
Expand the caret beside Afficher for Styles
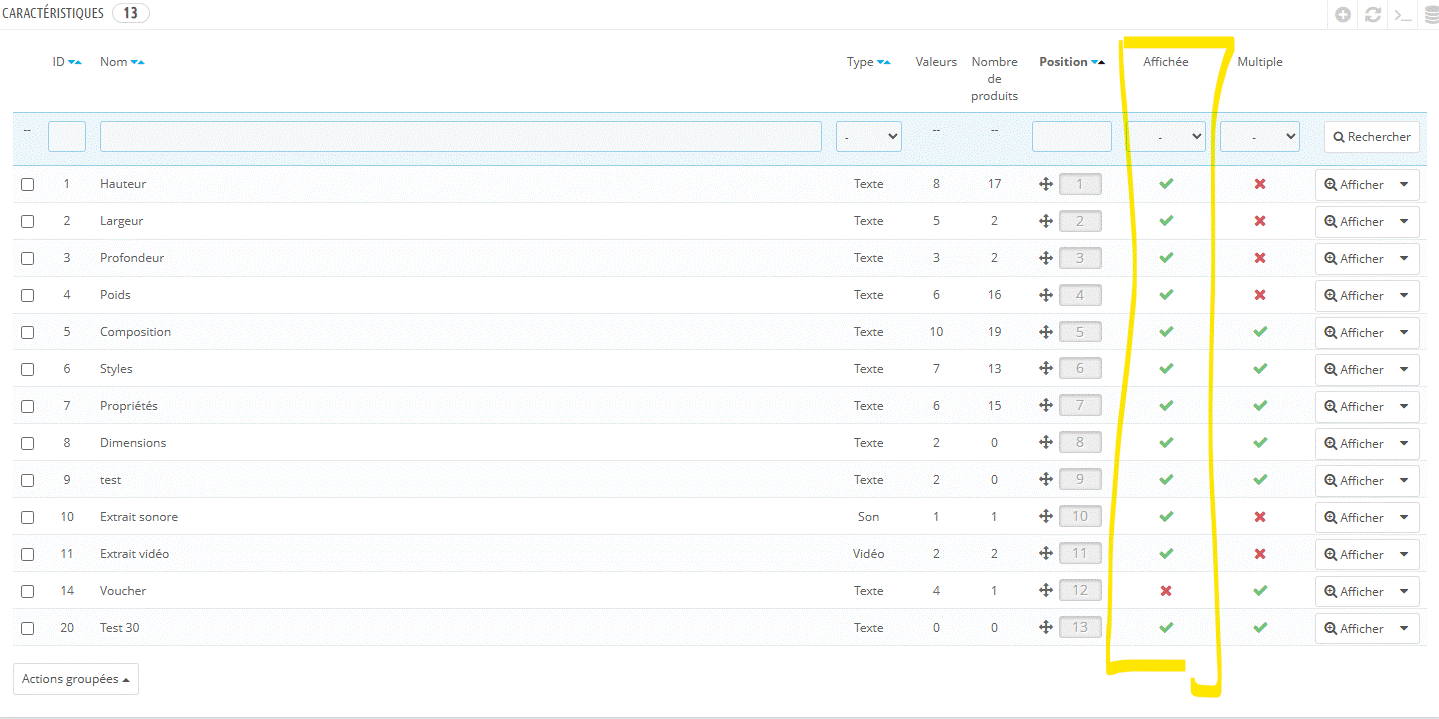[x=1404, y=369]
